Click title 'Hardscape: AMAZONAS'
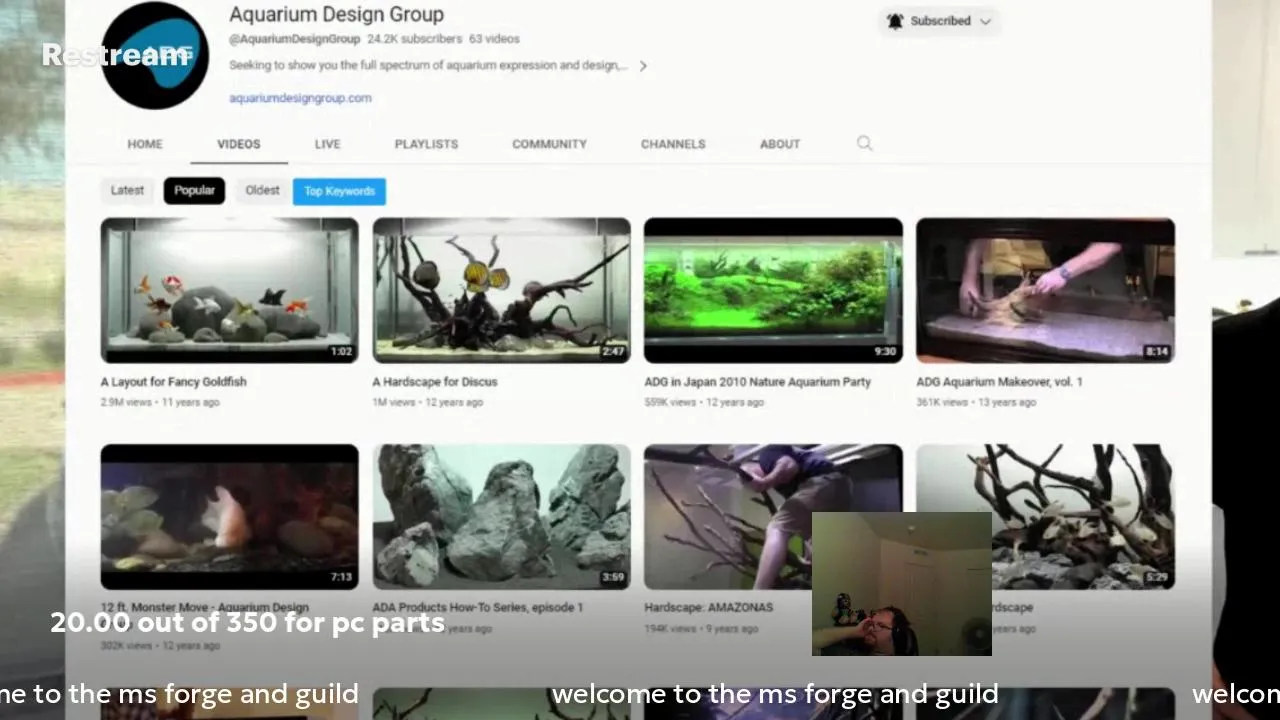 coord(708,608)
